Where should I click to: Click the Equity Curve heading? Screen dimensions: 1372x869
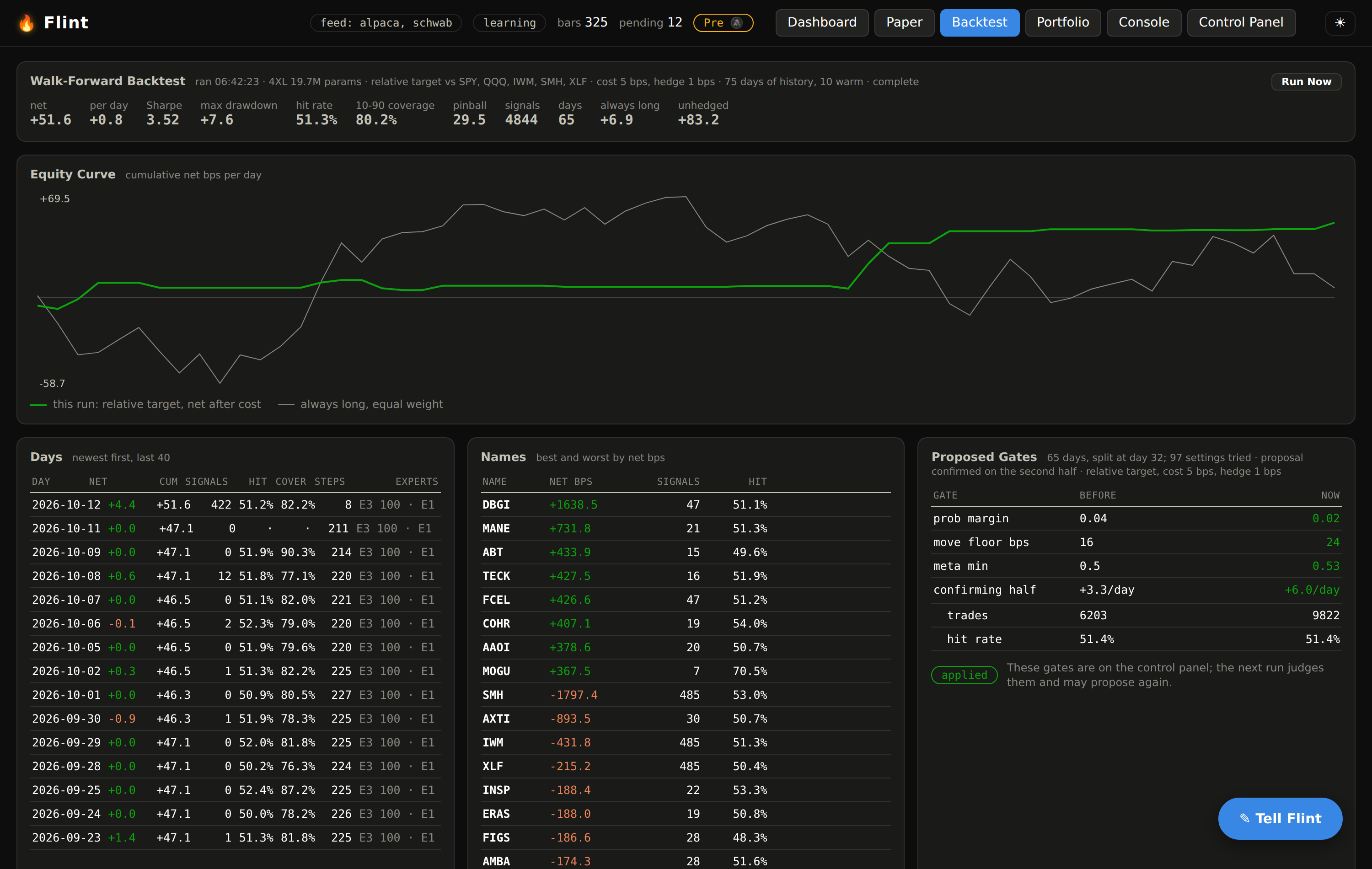point(73,174)
